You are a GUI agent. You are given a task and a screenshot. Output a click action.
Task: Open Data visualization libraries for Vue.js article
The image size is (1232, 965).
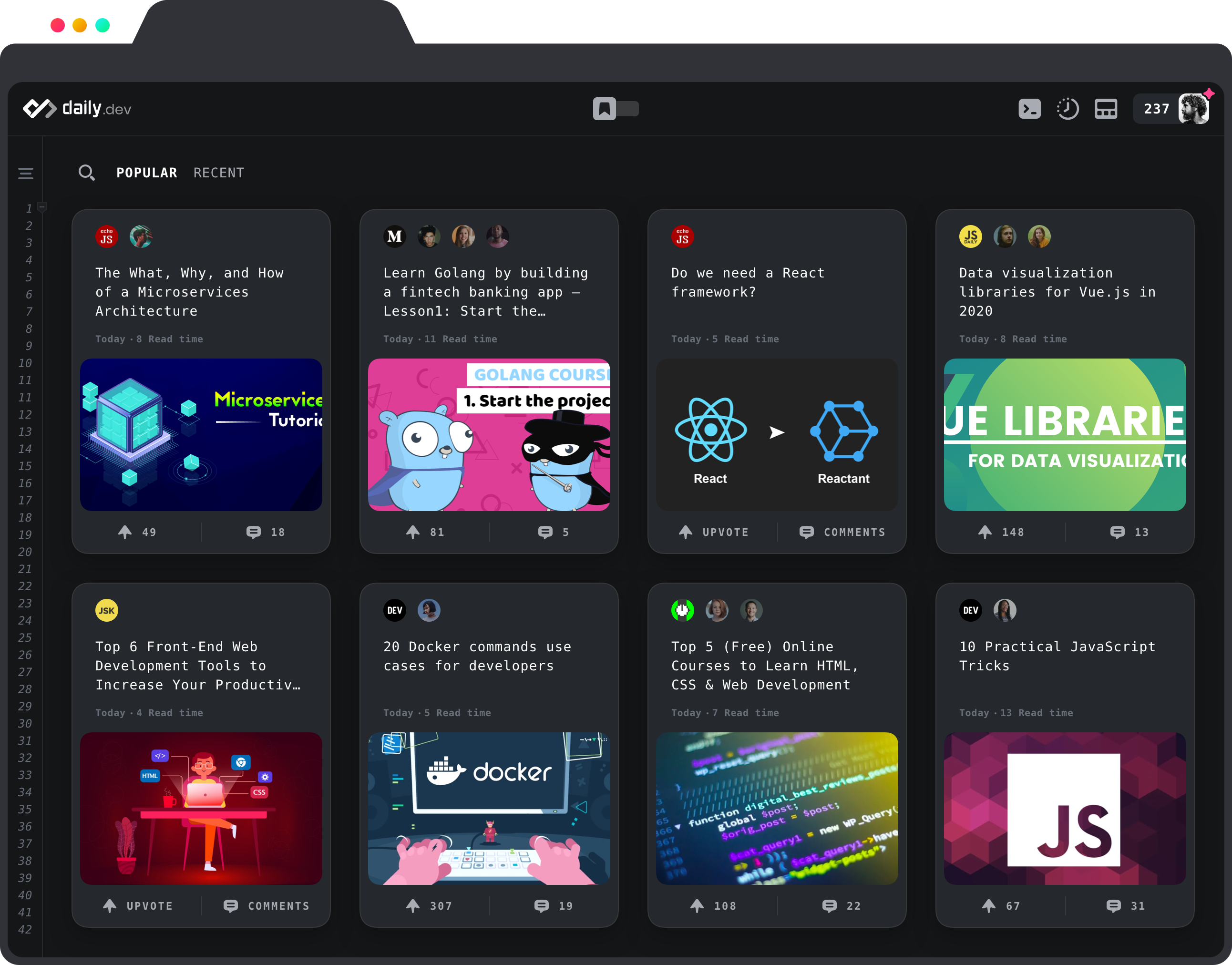tap(1057, 292)
